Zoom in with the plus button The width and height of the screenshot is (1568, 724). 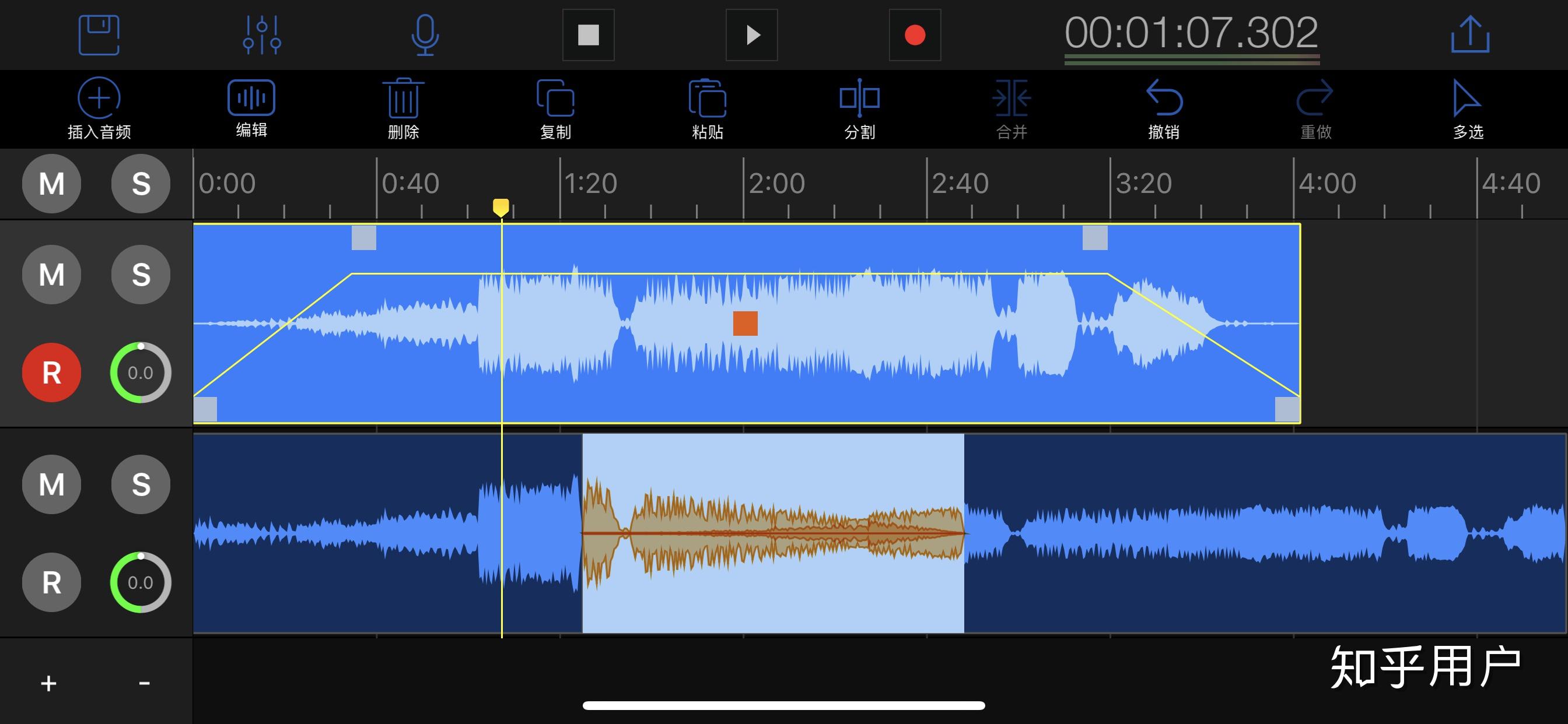48,684
